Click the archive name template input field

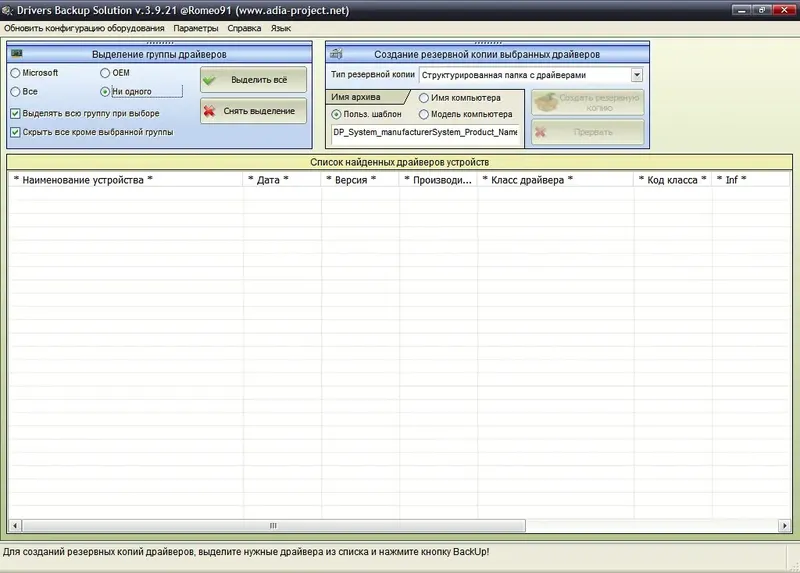(425, 133)
